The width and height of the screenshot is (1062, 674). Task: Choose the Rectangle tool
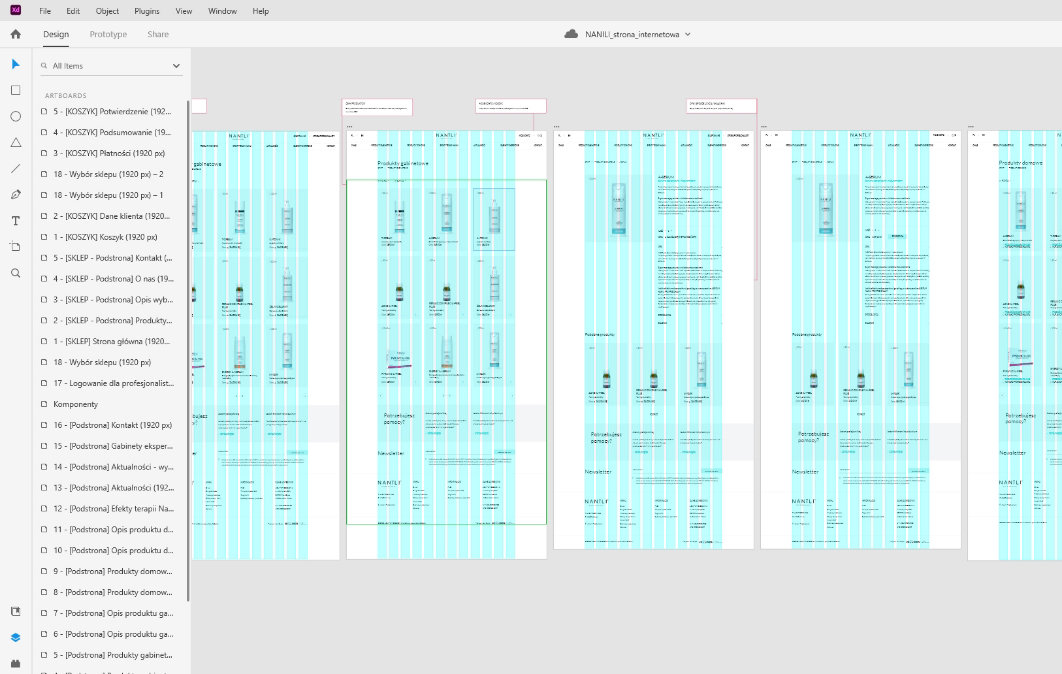coord(15,90)
